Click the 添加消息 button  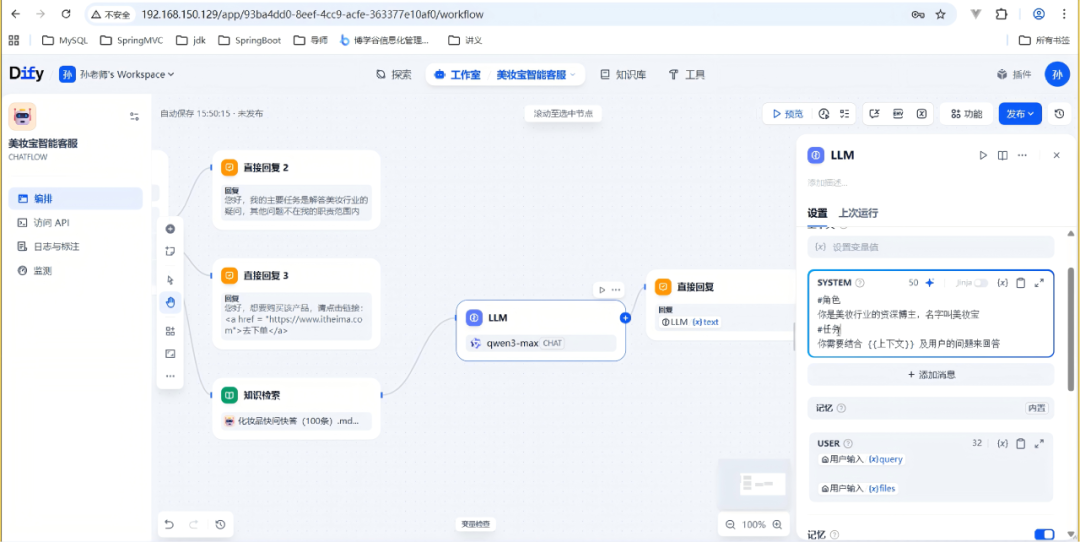(930, 374)
